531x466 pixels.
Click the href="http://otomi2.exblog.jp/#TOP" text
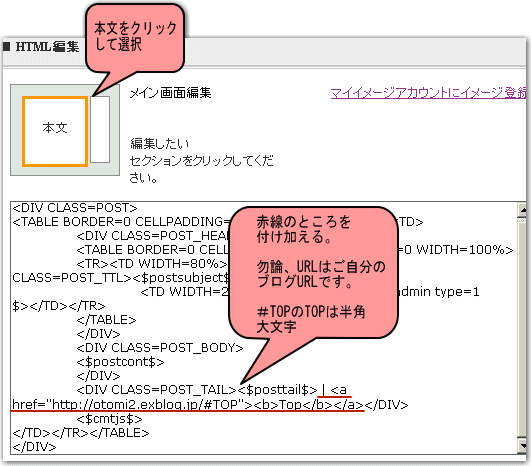(128, 405)
